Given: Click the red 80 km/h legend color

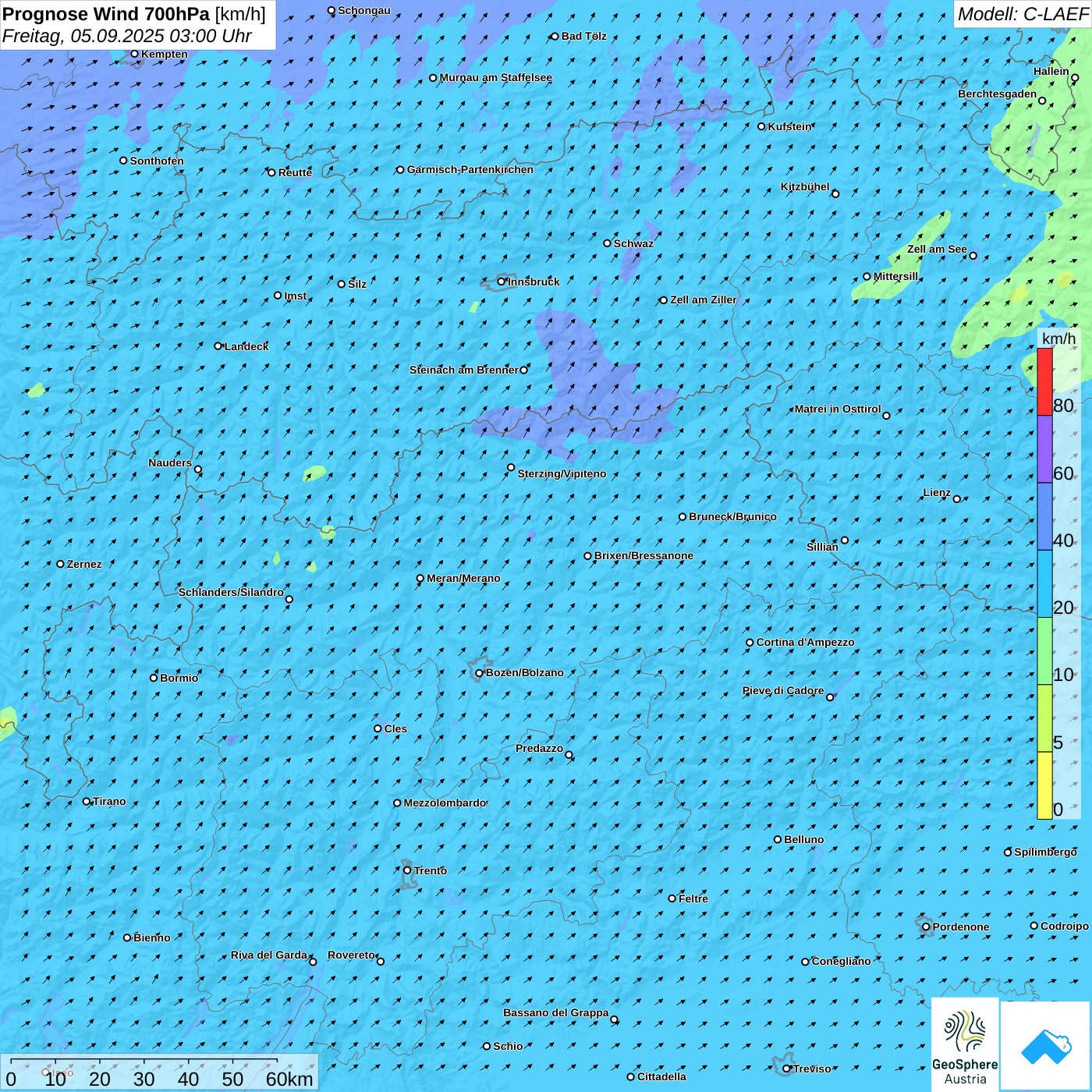Looking at the screenshot, I should coord(1044,382).
